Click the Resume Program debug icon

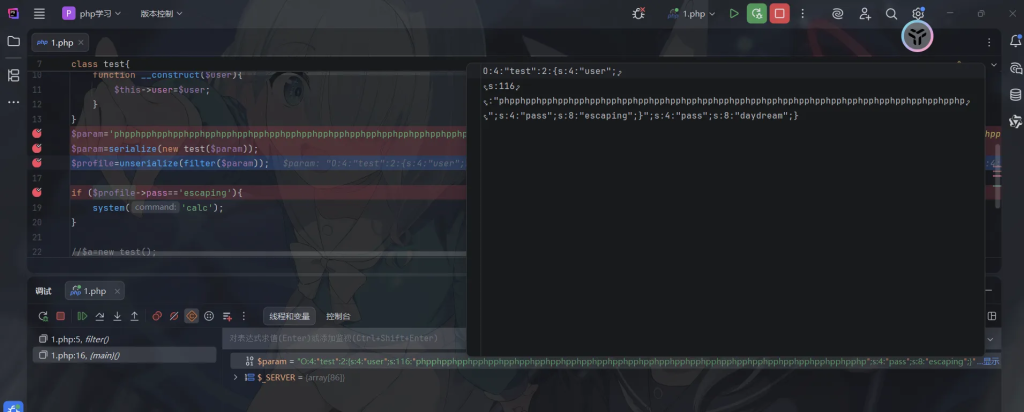(82, 316)
